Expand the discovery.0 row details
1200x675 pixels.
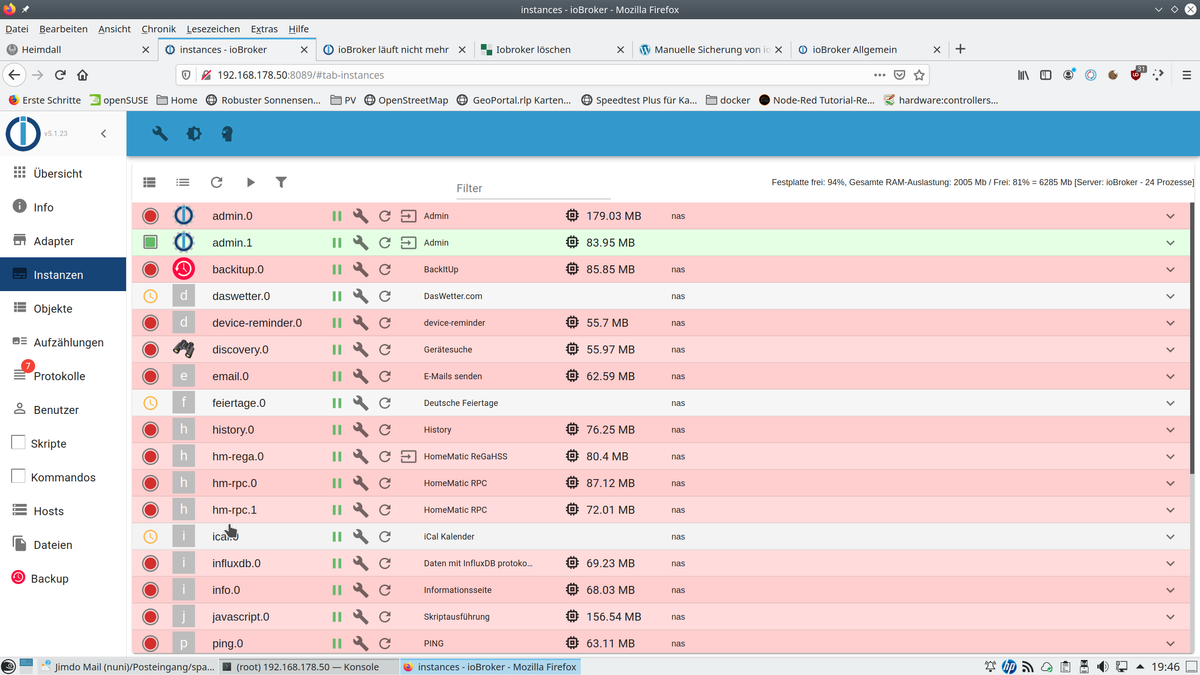click(x=1170, y=349)
